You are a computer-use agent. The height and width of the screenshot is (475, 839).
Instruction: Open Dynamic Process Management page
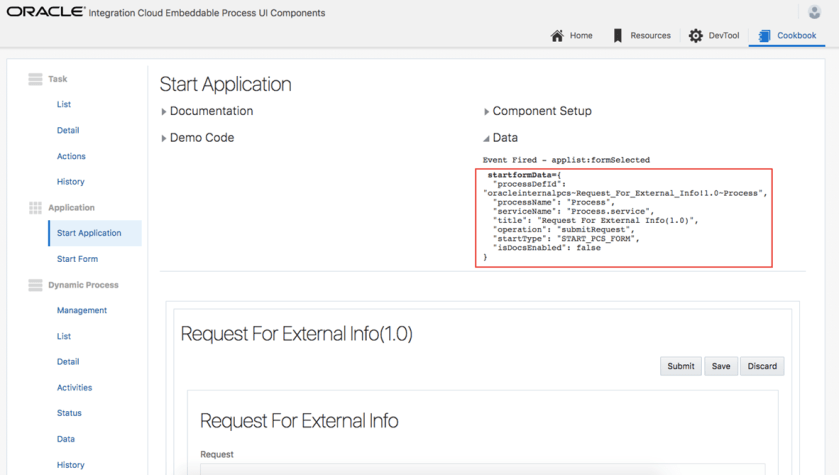82,311
